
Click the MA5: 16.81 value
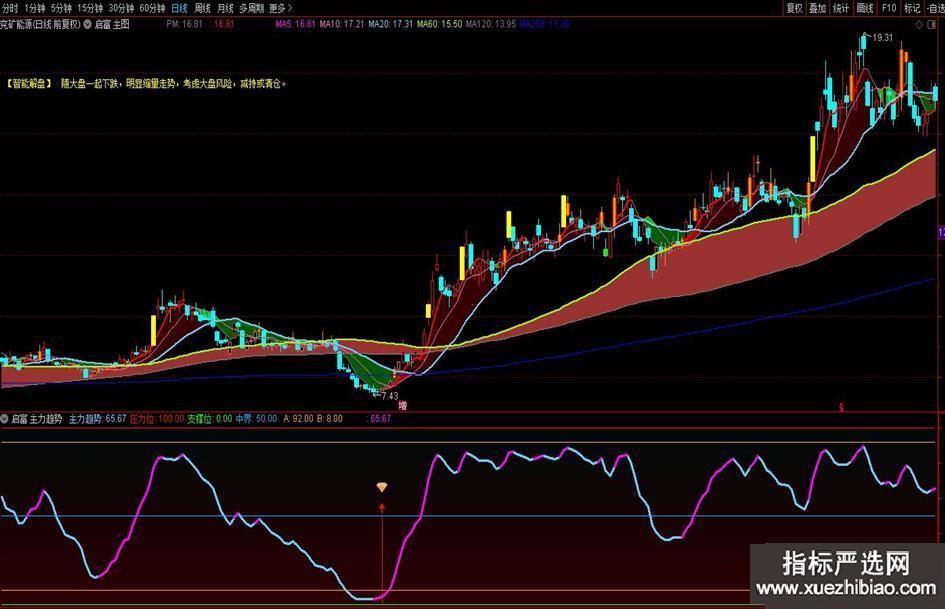click(295, 24)
